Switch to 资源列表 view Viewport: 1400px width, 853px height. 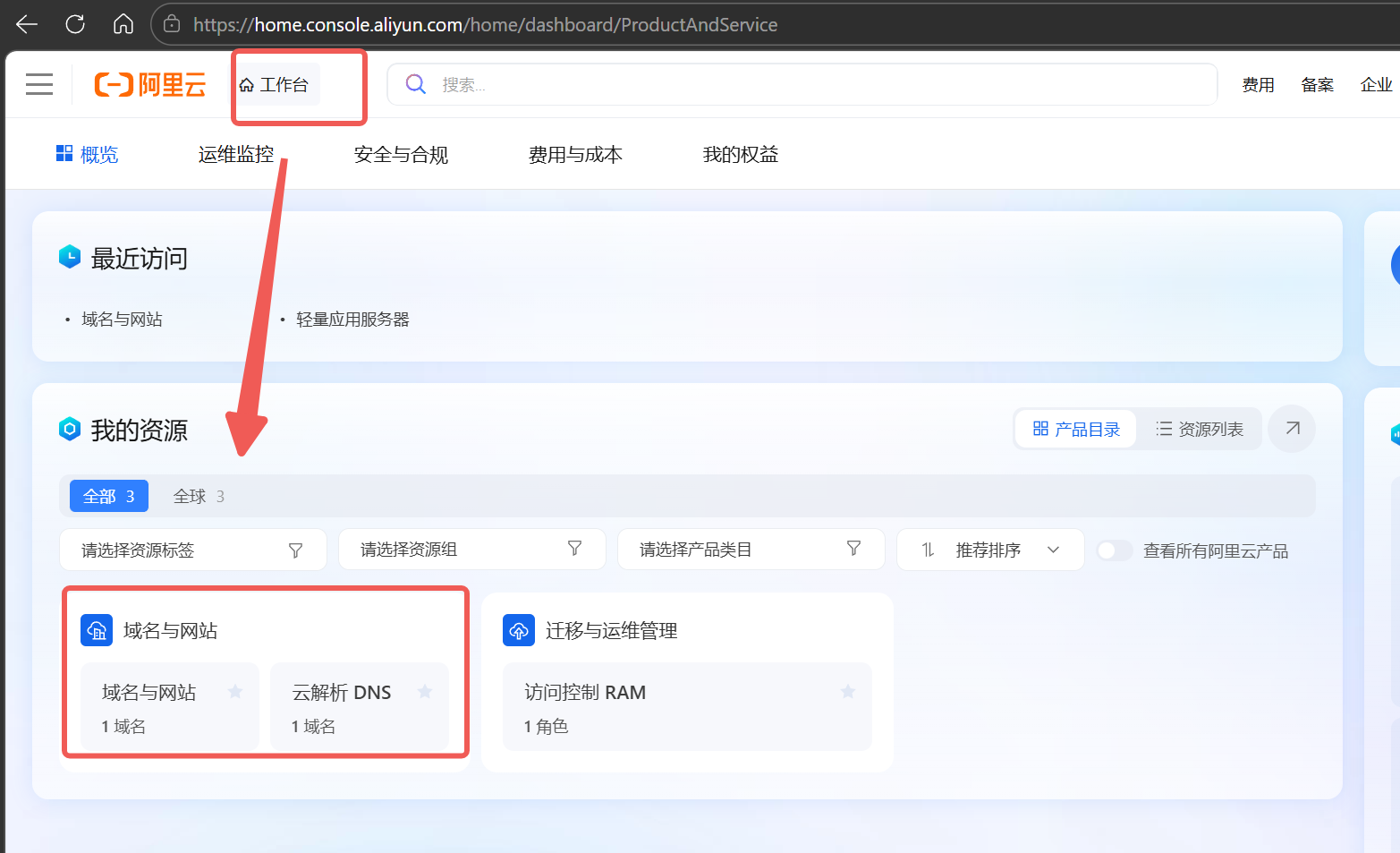click(1200, 429)
